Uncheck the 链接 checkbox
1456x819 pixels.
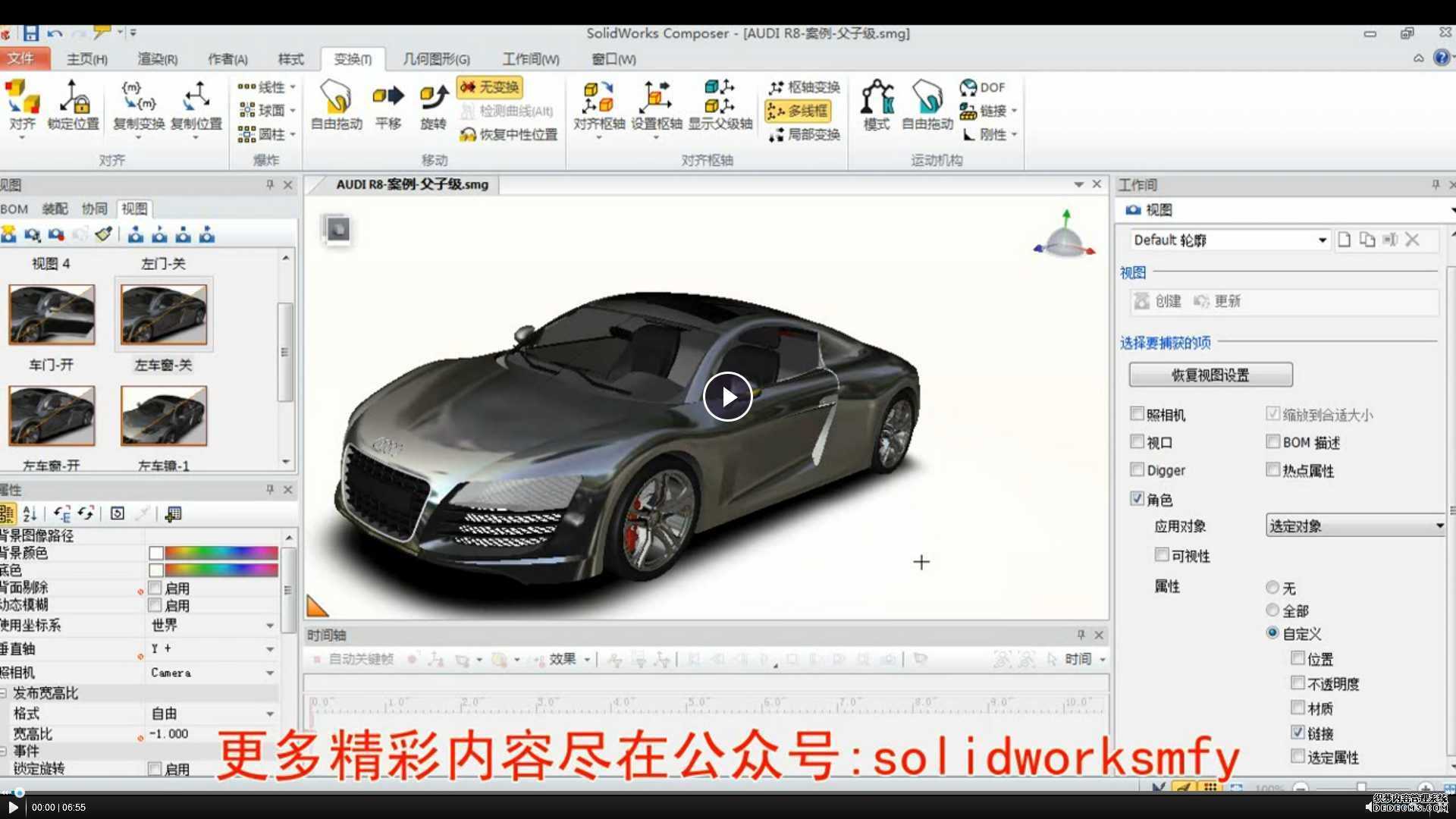(1298, 733)
